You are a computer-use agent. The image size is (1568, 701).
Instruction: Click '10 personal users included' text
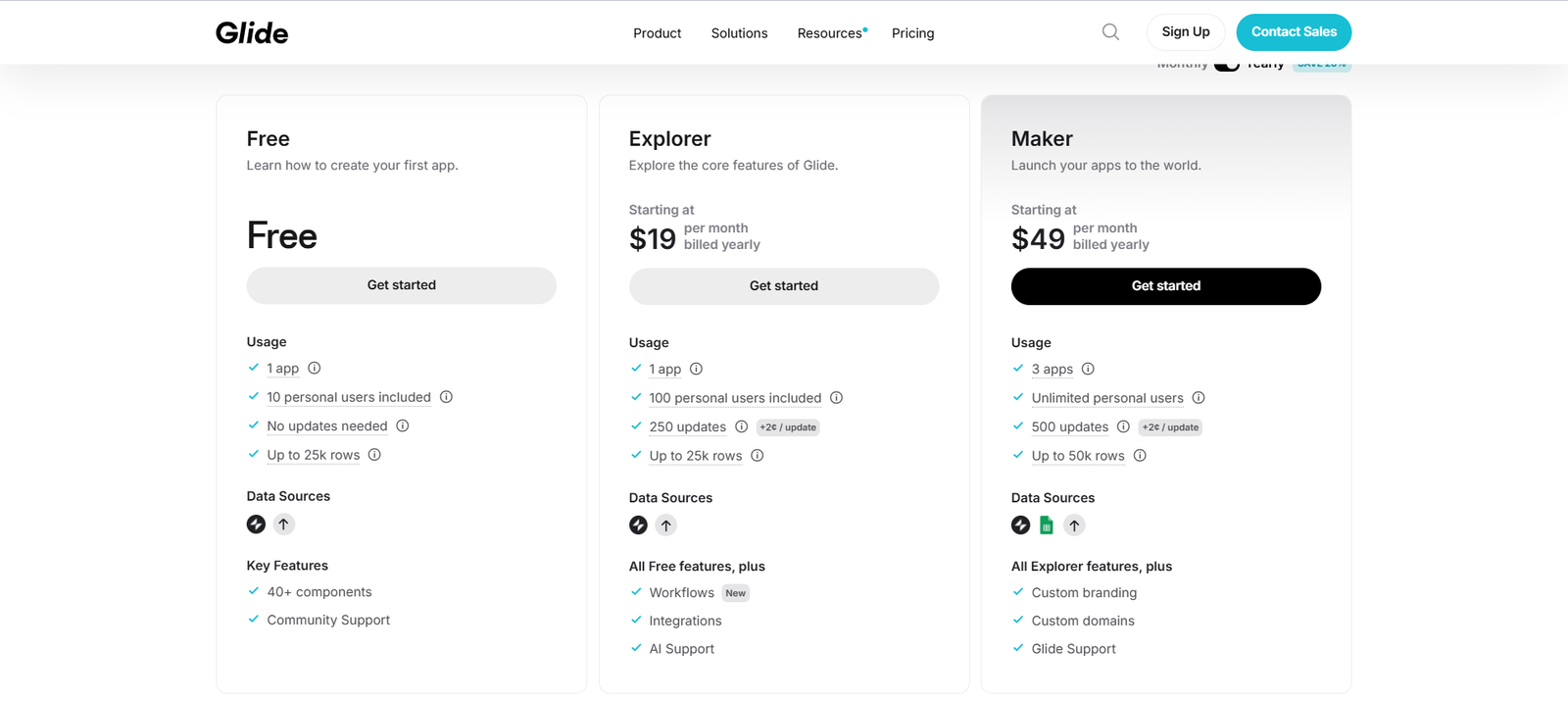click(x=349, y=397)
